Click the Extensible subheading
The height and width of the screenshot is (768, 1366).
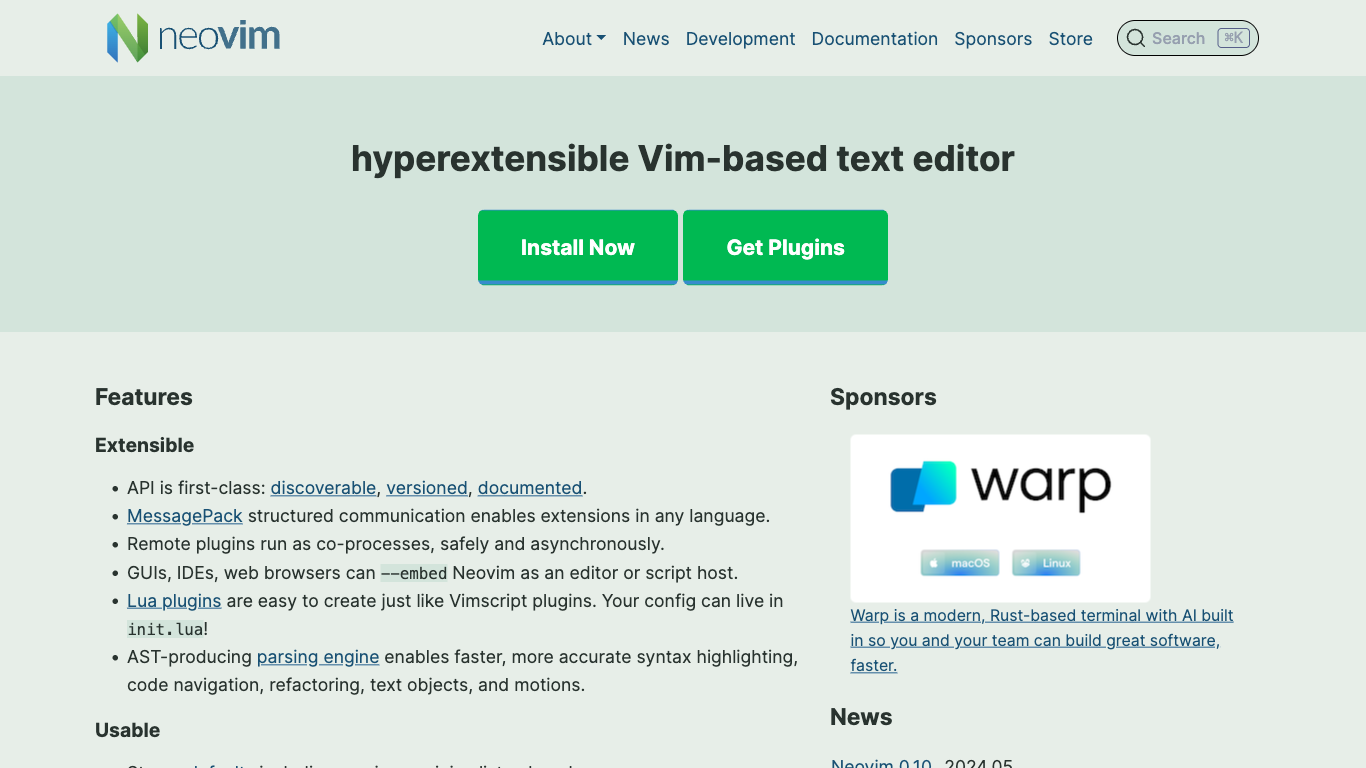[145, 445]
